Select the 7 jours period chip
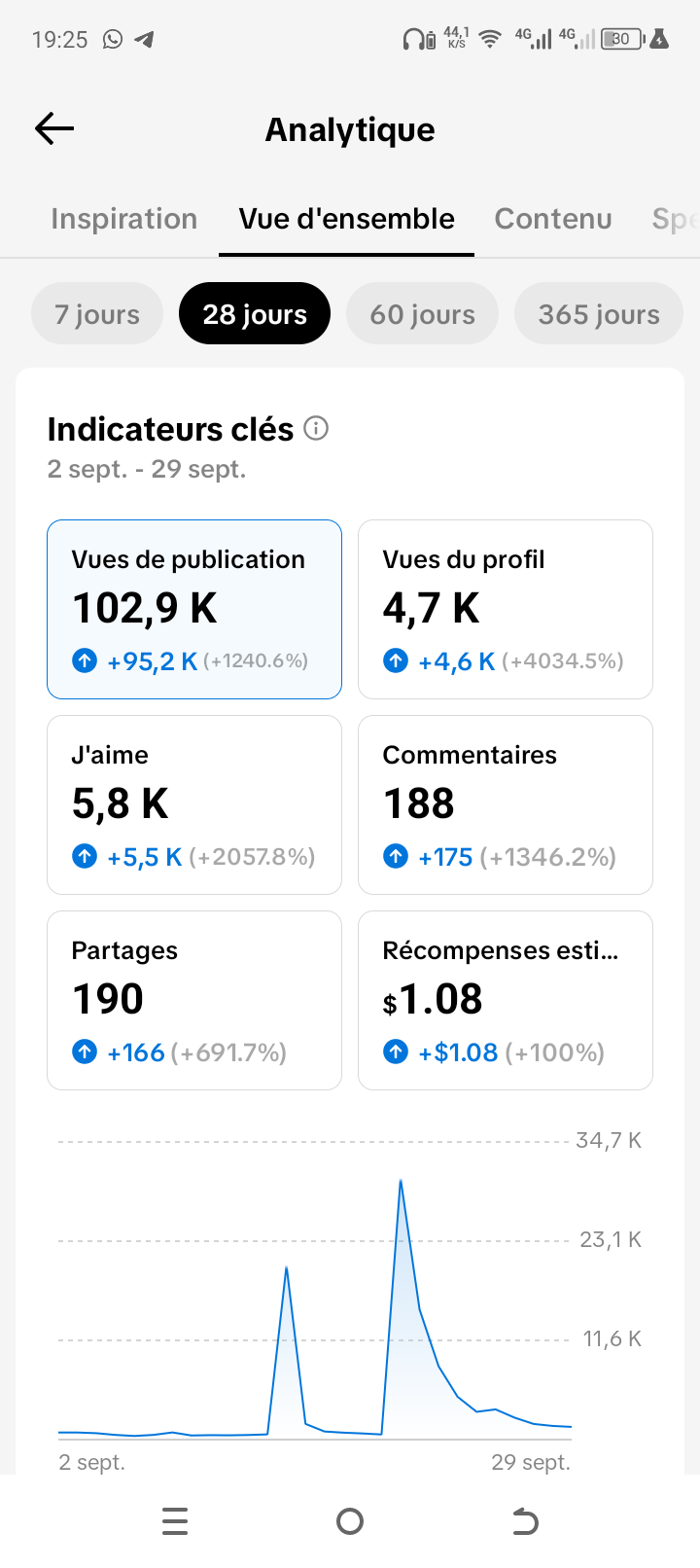 pyautogui.click(x=97, y=313)
